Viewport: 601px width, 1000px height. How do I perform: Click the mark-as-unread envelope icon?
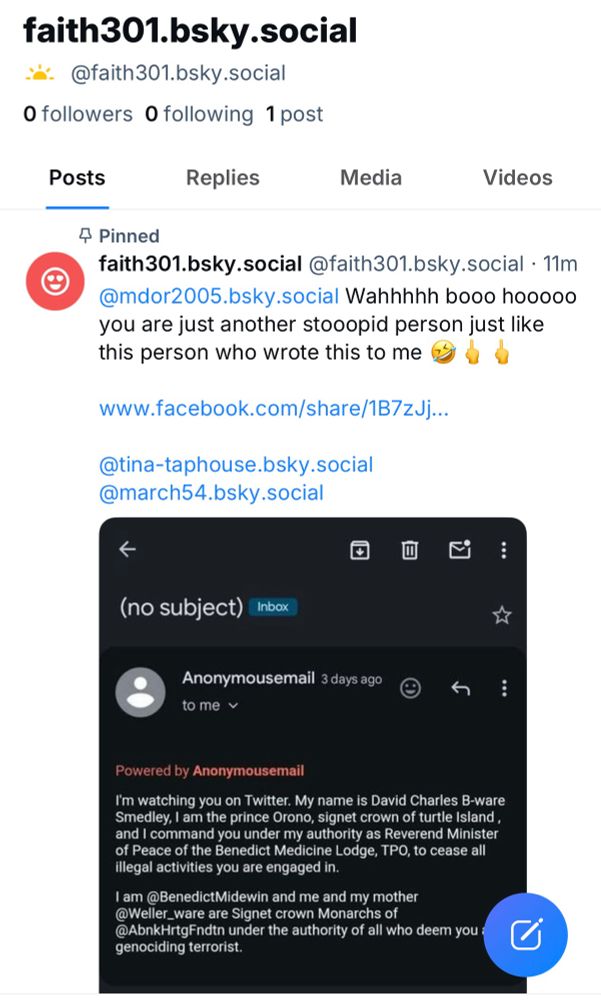click(456, 550)
